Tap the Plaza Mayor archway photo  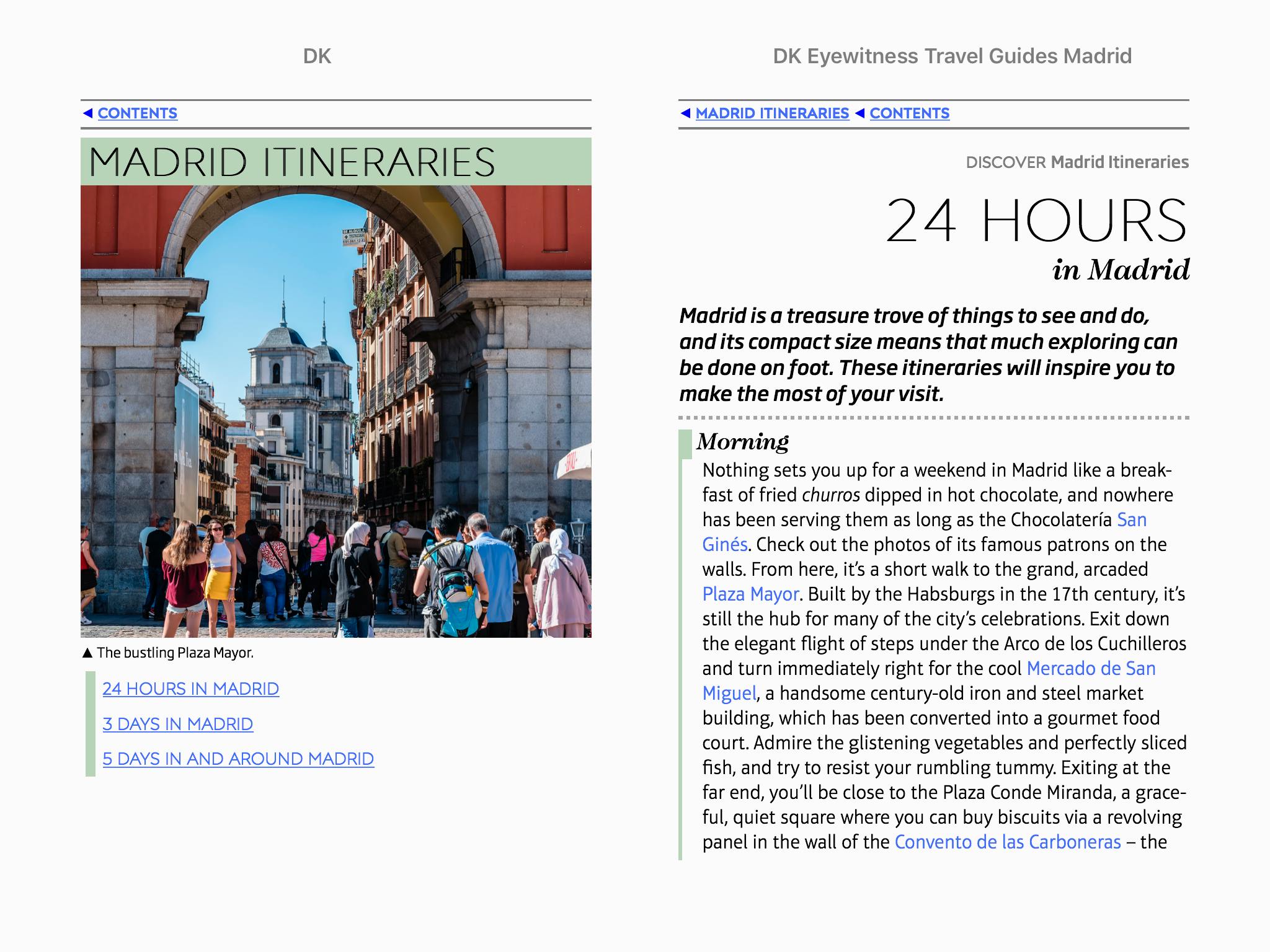335,411
